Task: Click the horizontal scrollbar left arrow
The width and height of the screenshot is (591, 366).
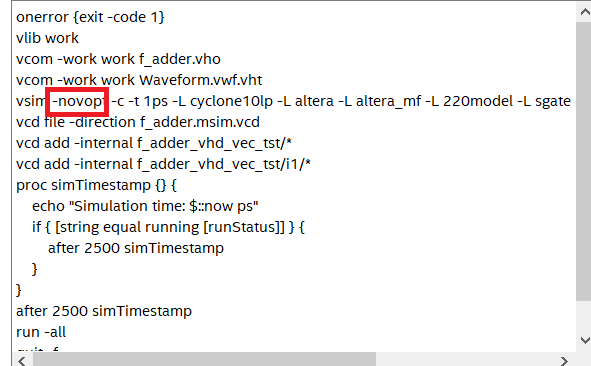Action: pos(22,361)
